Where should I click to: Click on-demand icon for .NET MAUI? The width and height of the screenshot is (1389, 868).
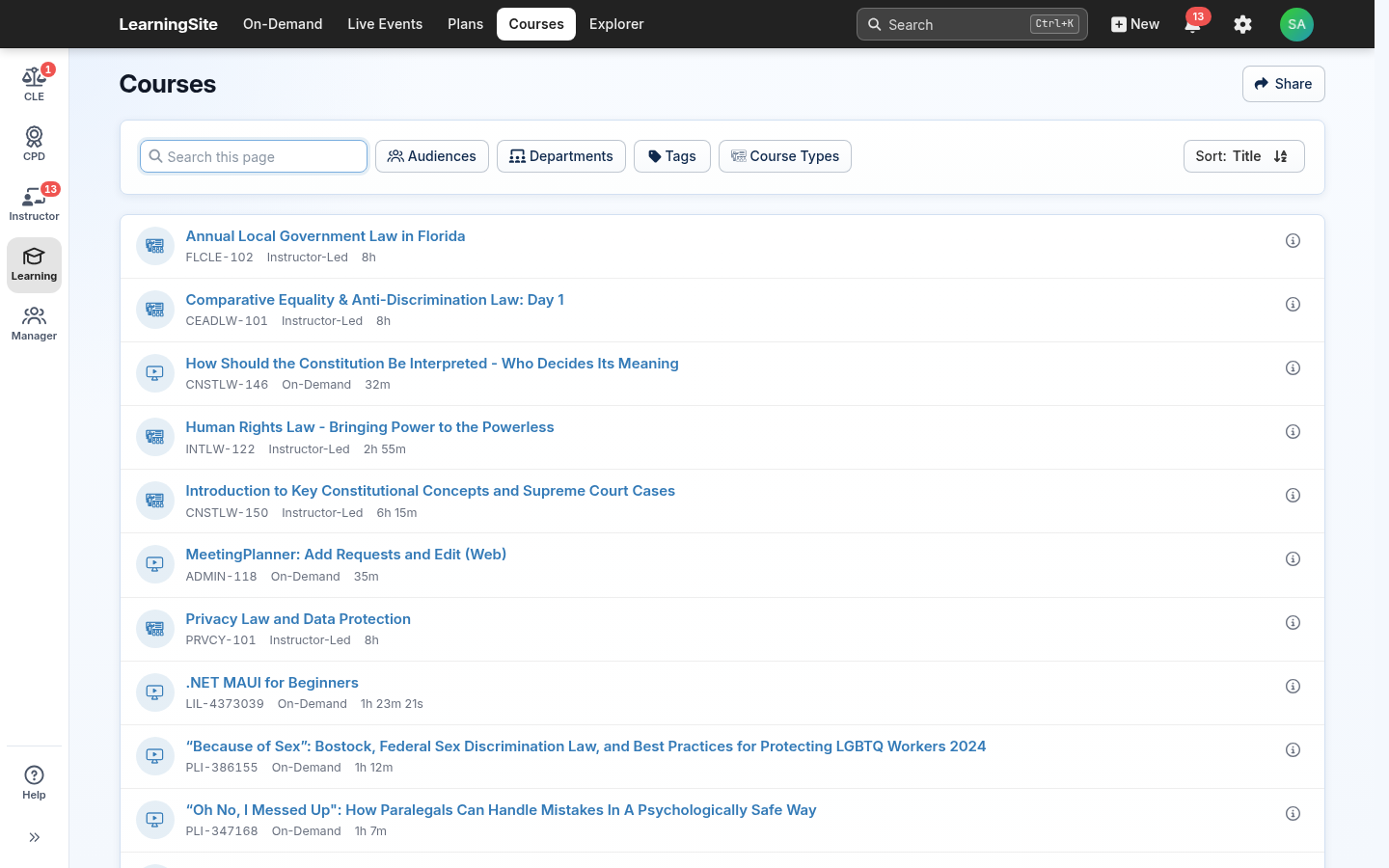pyautogui.click(x=154, y=692)
